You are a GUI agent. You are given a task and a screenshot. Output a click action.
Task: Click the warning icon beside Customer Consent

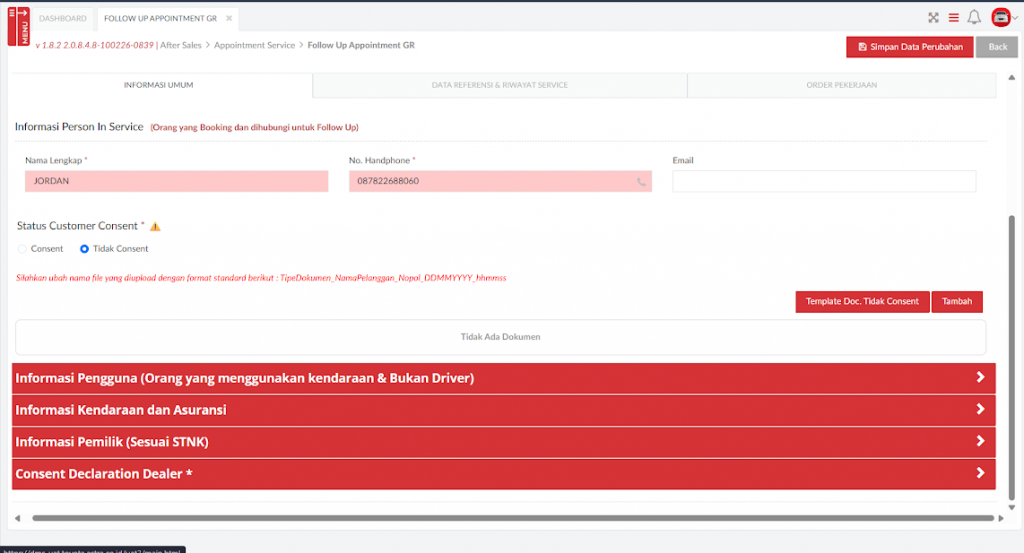155,227
